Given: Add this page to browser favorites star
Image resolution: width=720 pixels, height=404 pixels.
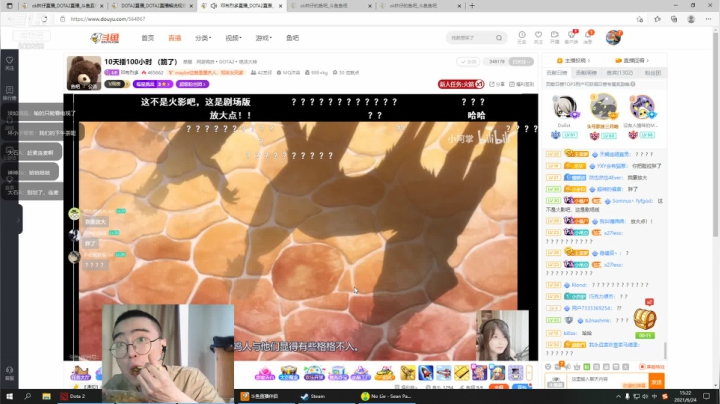Looking at the screenshot, I should [x=640, y=19].
